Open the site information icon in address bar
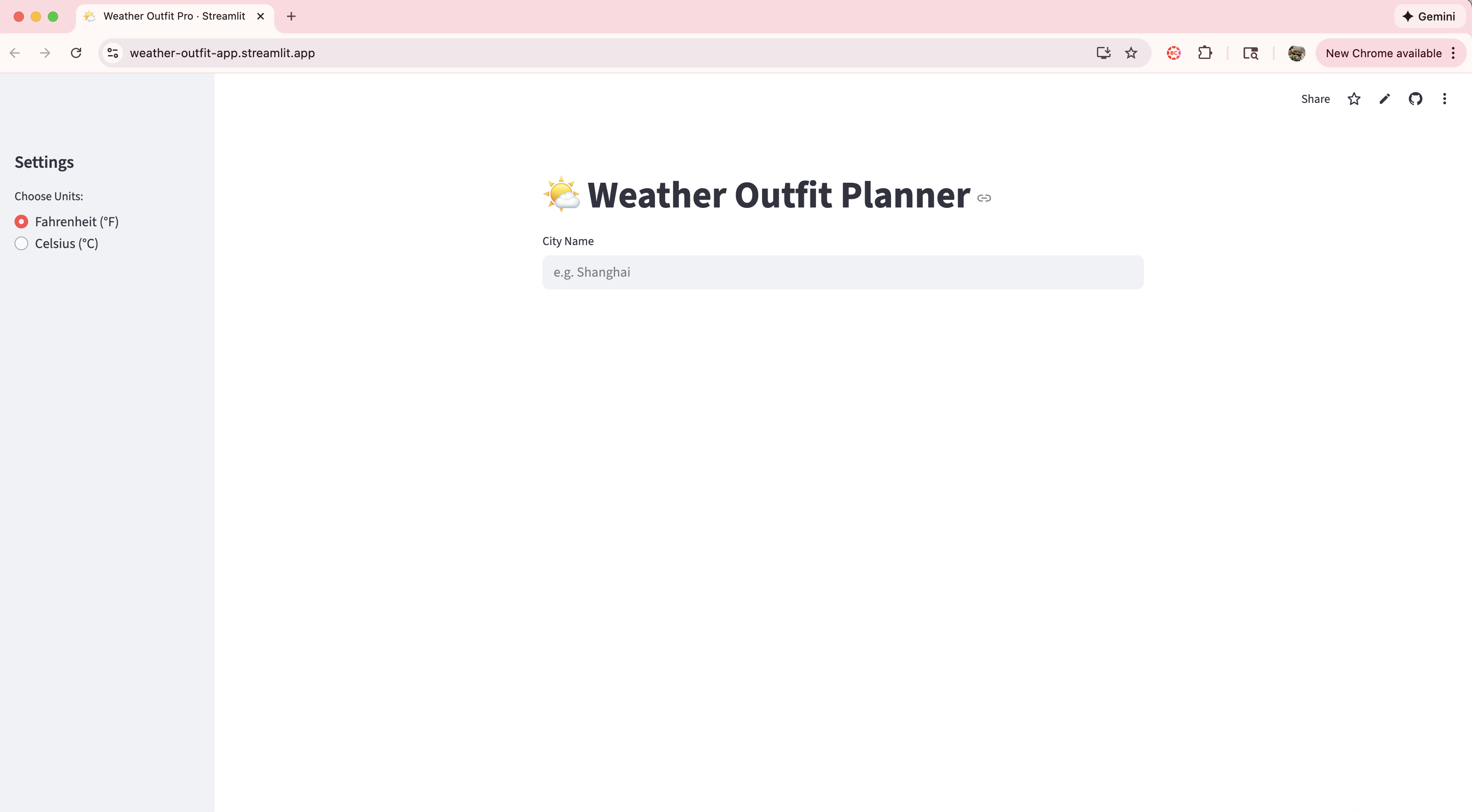 click(112, 53)
